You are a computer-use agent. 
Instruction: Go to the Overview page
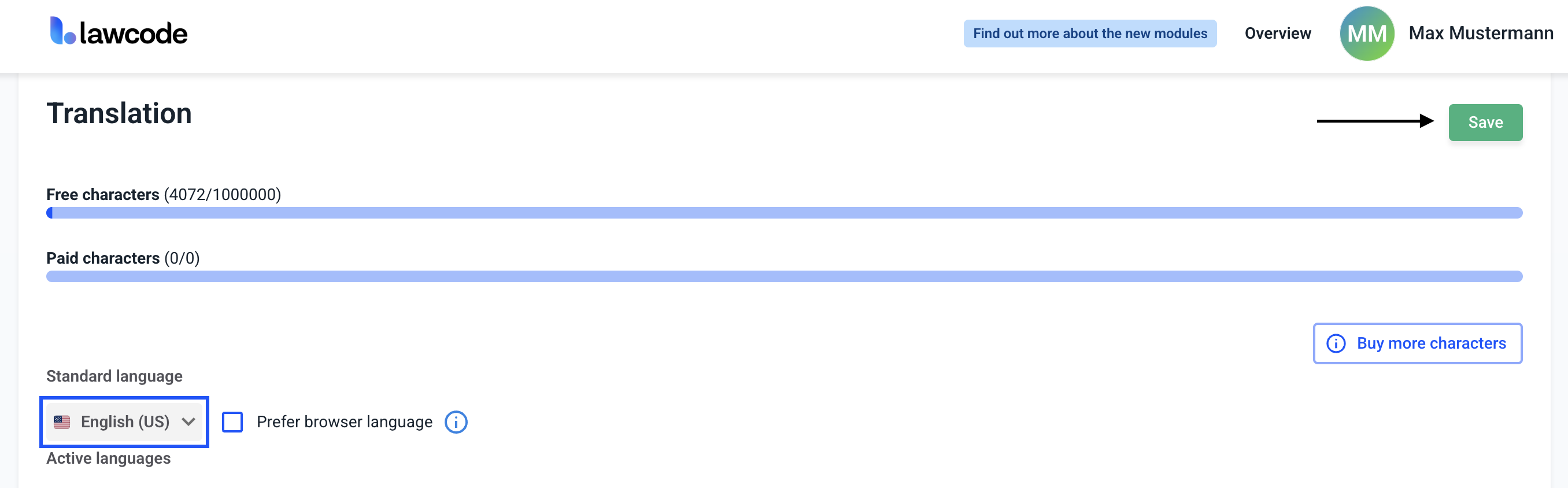click(1277, 34)
